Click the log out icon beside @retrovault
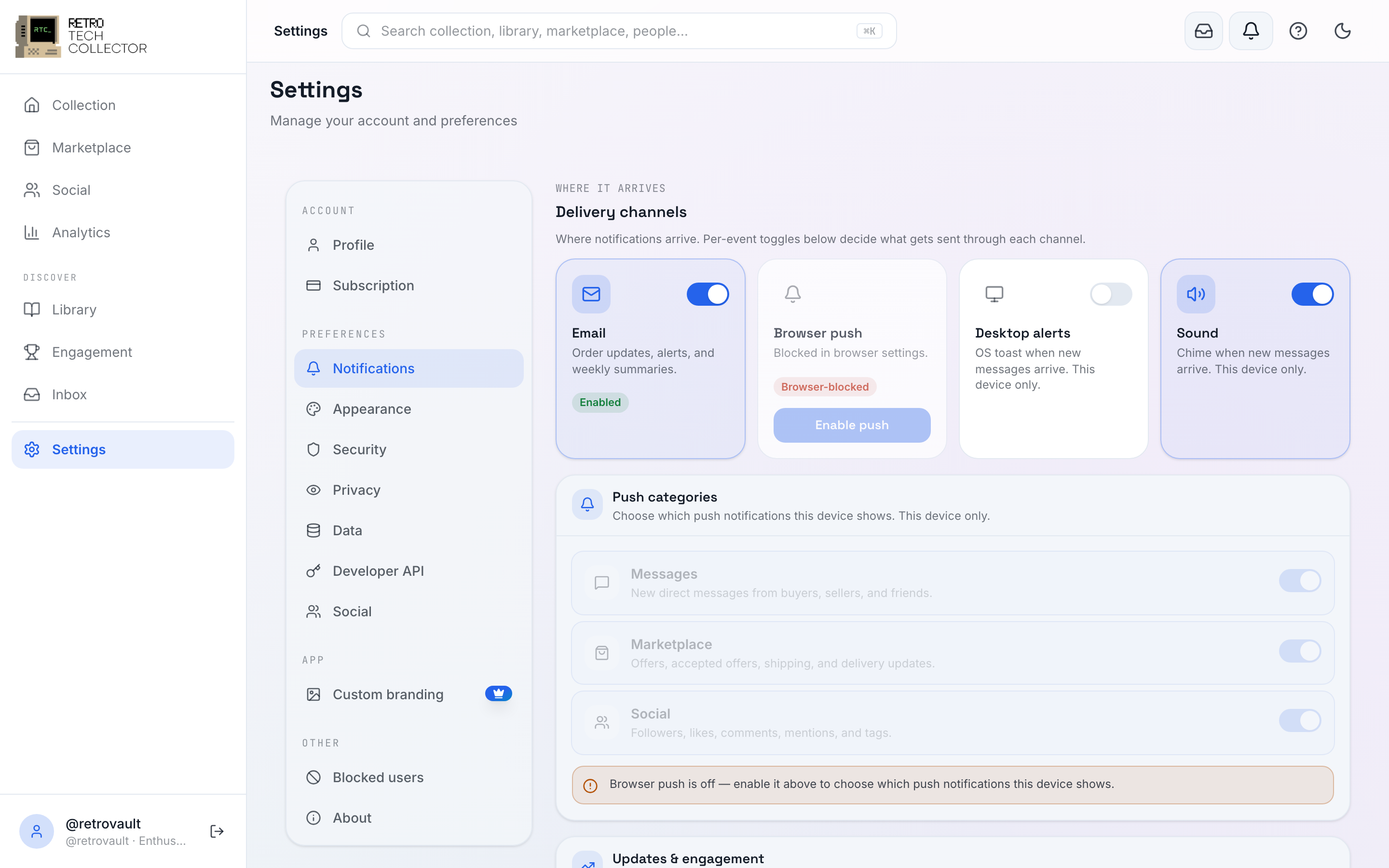 point(217,831)
